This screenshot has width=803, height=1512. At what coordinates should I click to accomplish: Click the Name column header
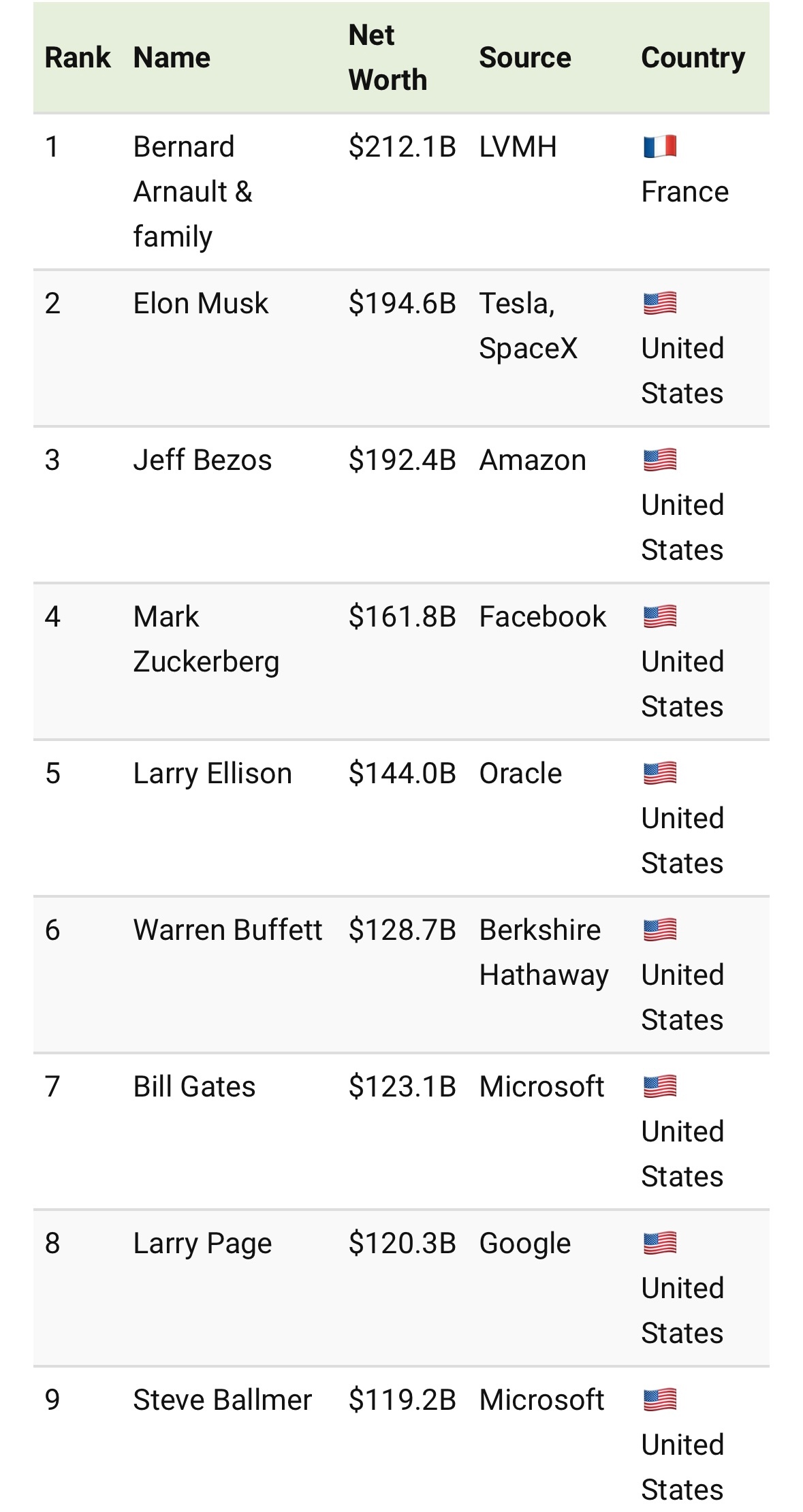point(172,58)
